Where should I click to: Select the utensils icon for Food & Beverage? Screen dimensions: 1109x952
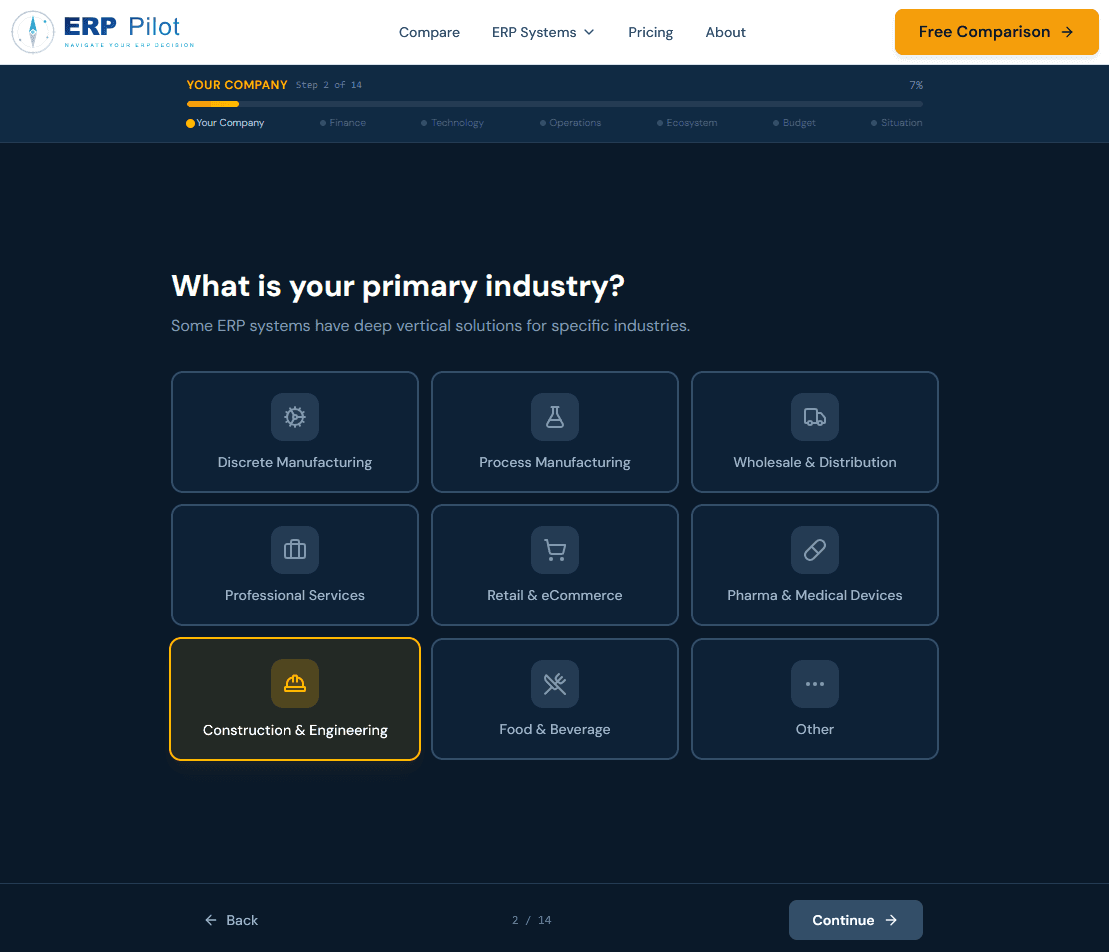tap(554, 683)
